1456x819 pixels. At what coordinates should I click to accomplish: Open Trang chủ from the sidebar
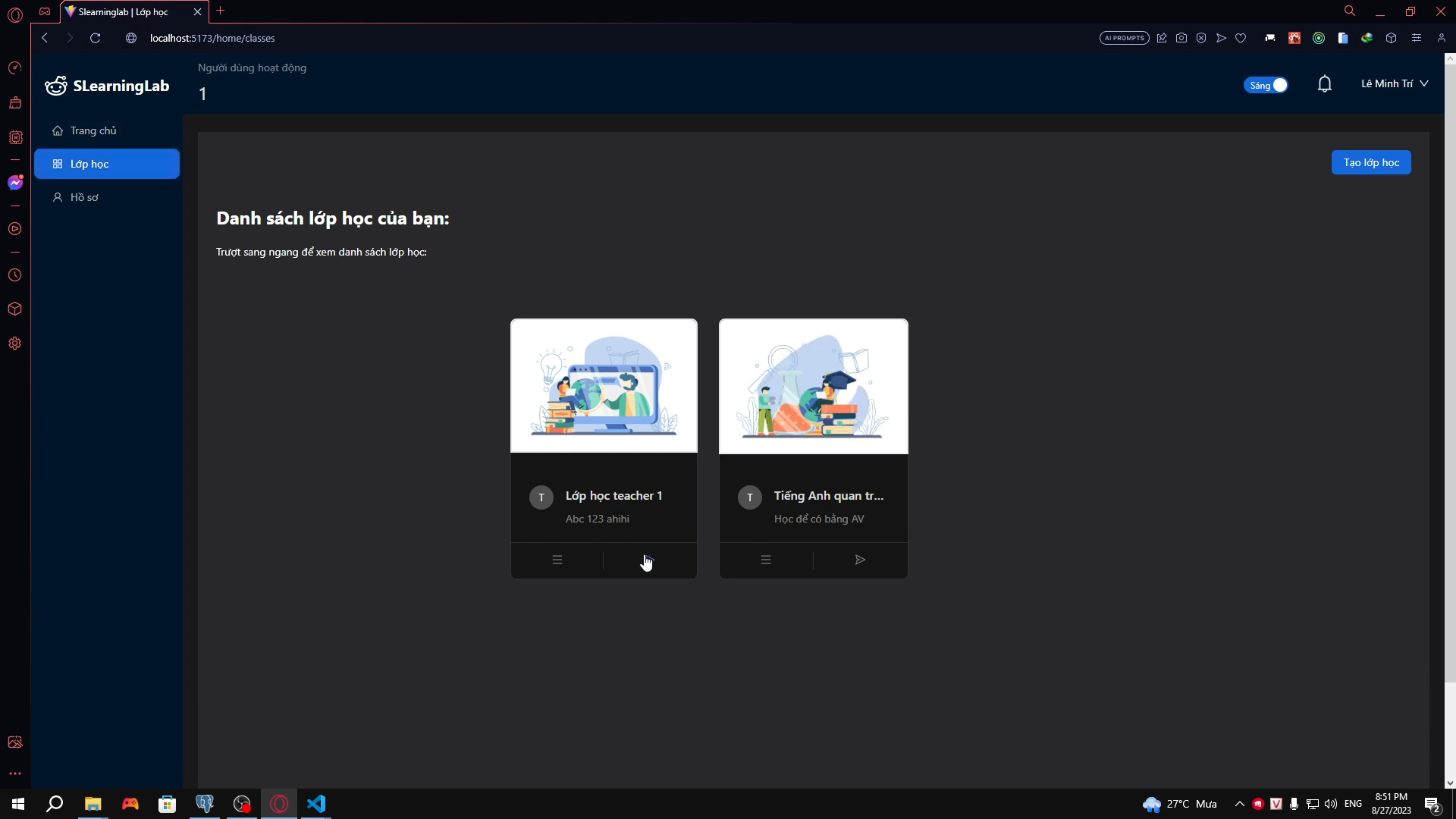click(93, 130)
